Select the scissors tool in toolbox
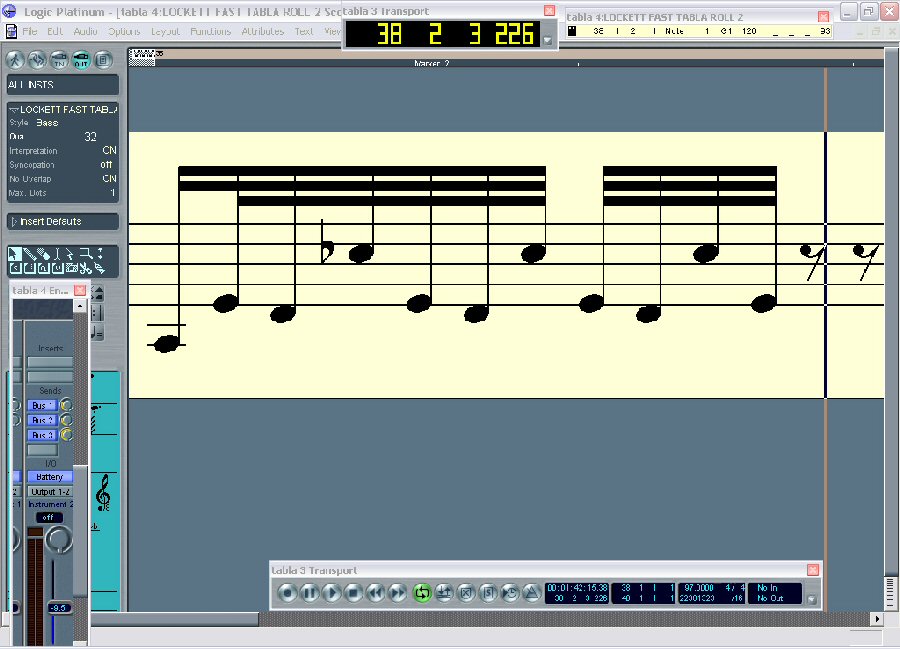This screenshot has height=649, width=900. (x=86, y=268)
